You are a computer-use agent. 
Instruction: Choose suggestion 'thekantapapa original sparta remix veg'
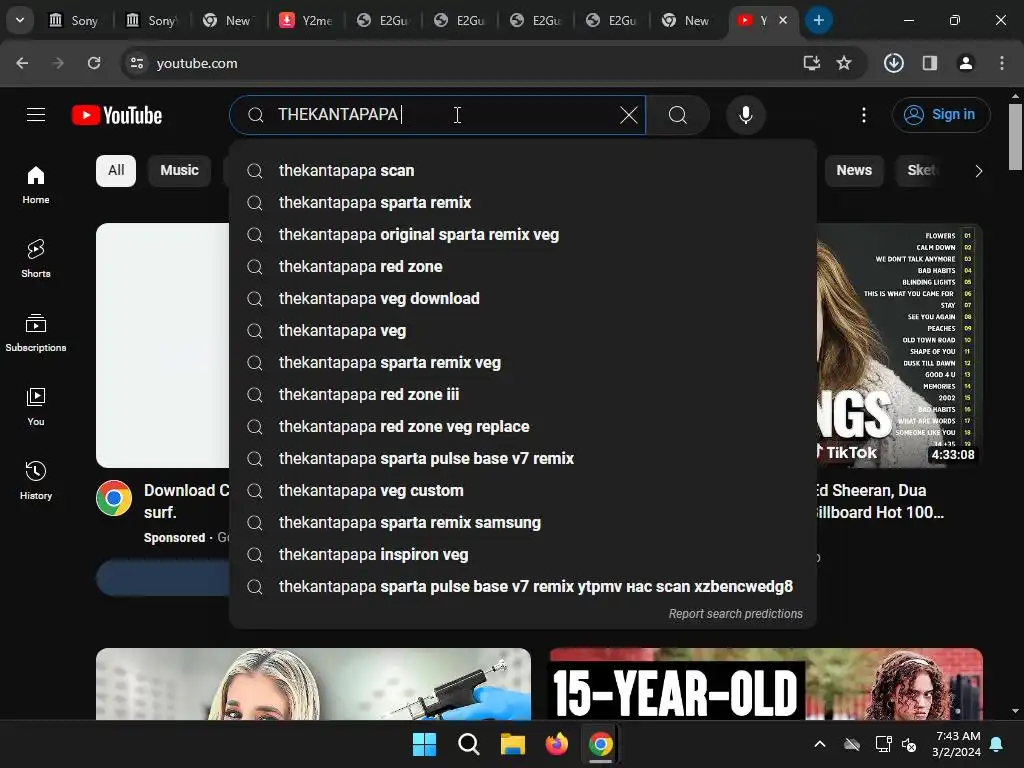(522, 234)
